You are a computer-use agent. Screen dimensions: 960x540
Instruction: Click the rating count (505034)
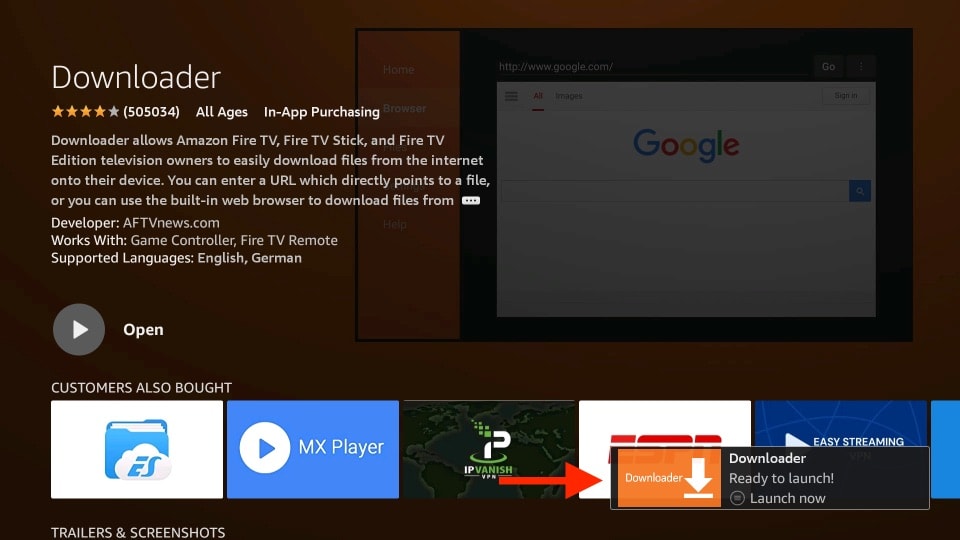click(151, 112)
